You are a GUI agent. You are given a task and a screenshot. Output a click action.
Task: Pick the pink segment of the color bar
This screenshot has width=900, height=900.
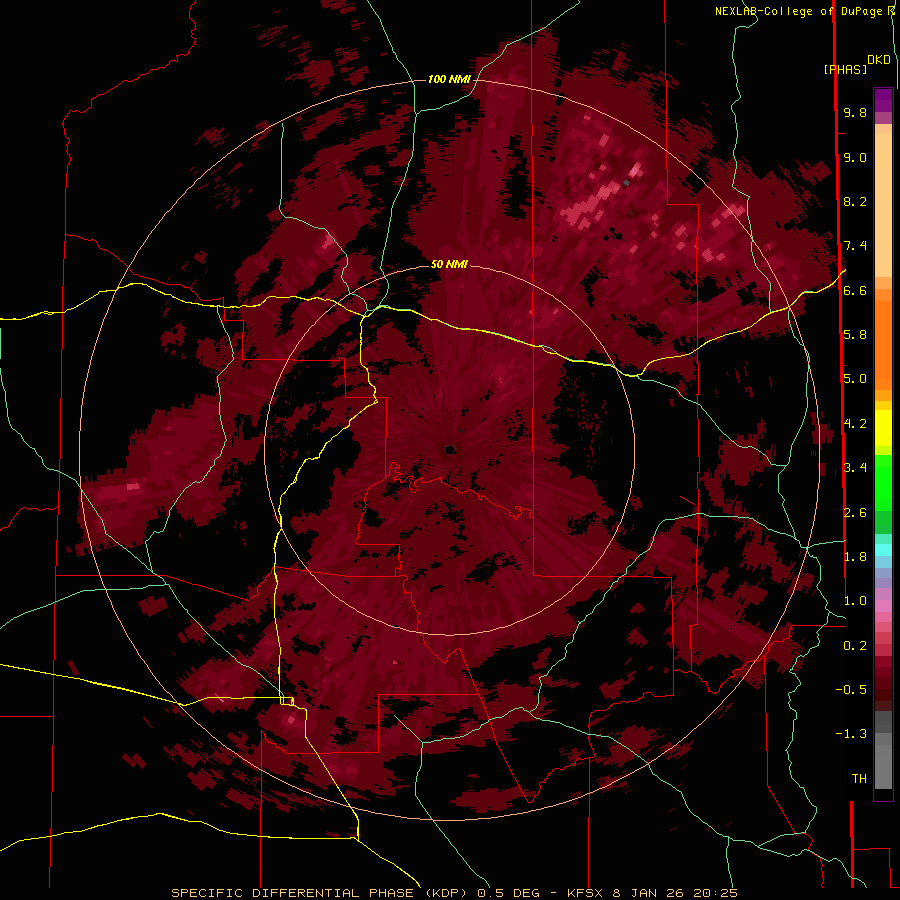(x=883, y=606)
